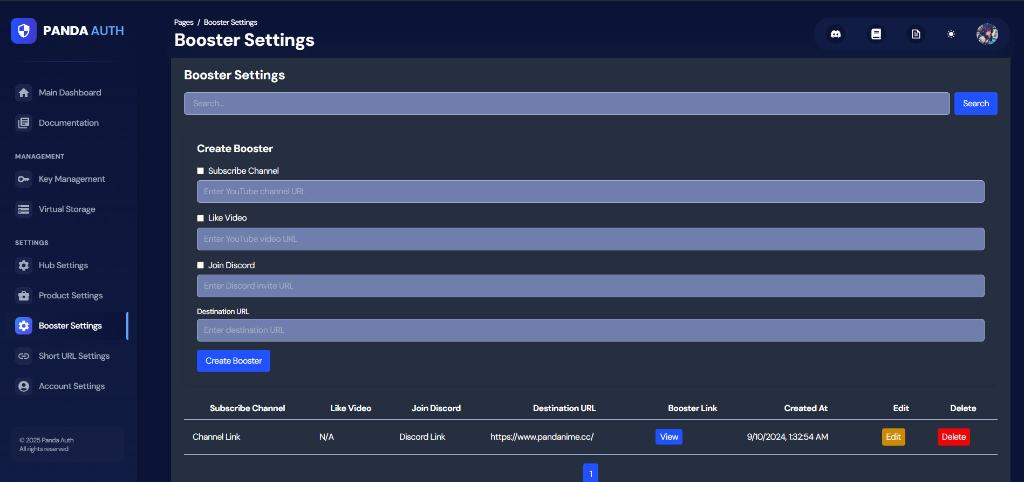Click the destination URL field

coord(590,330)
